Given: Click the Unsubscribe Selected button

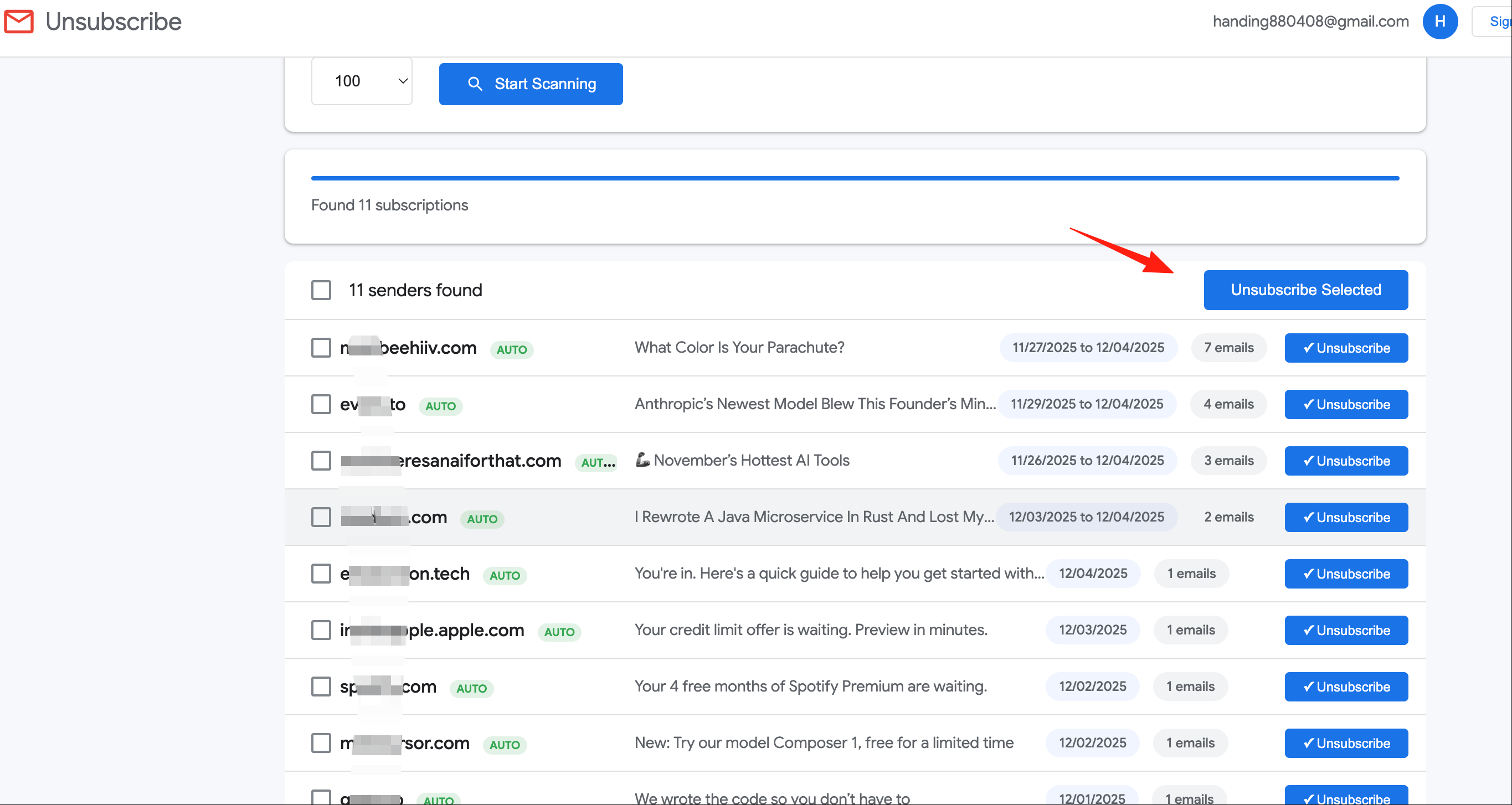Looking at the screenshot, I should point(1305,290).
